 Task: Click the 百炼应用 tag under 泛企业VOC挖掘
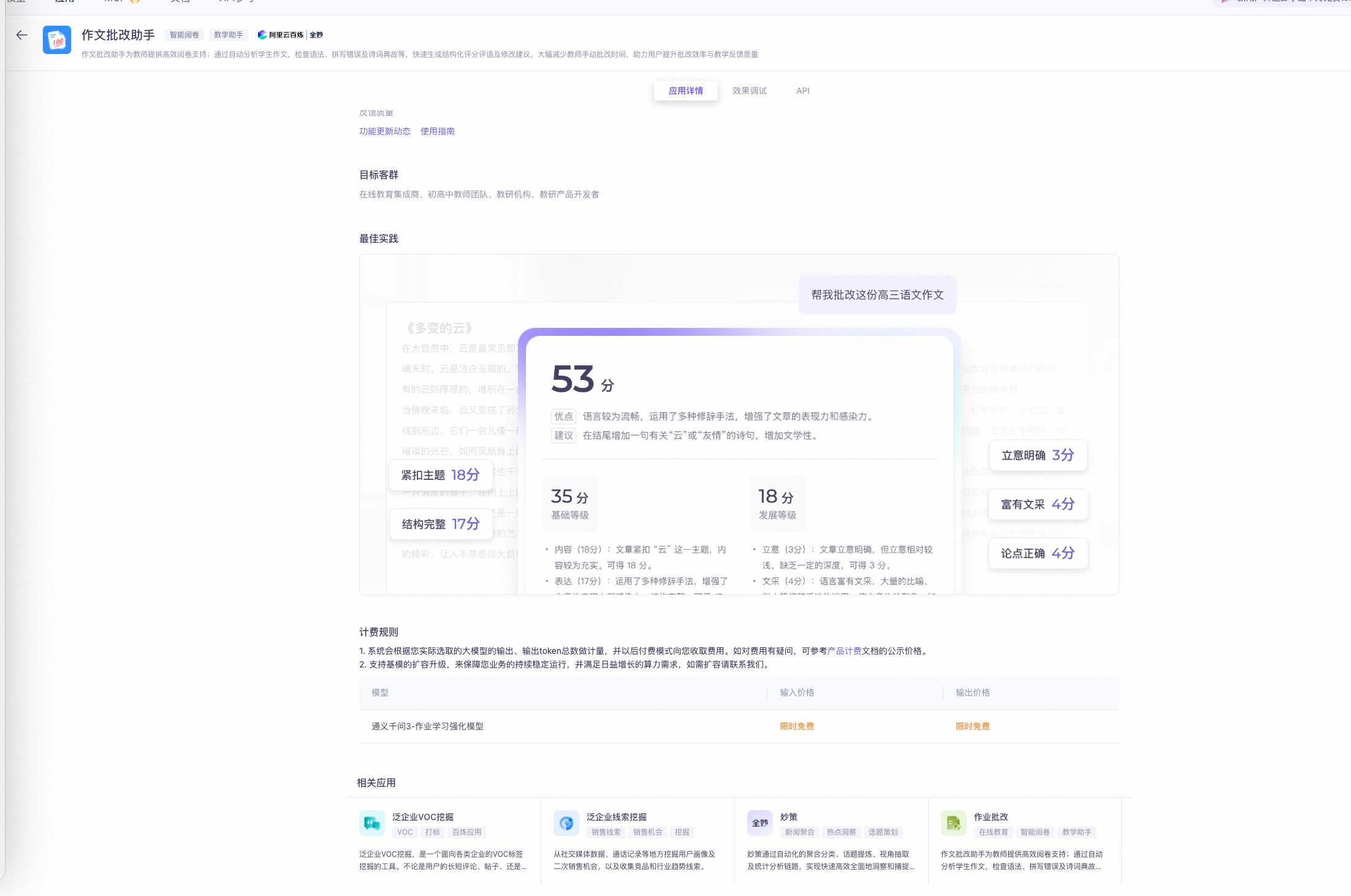coord(466,832)
